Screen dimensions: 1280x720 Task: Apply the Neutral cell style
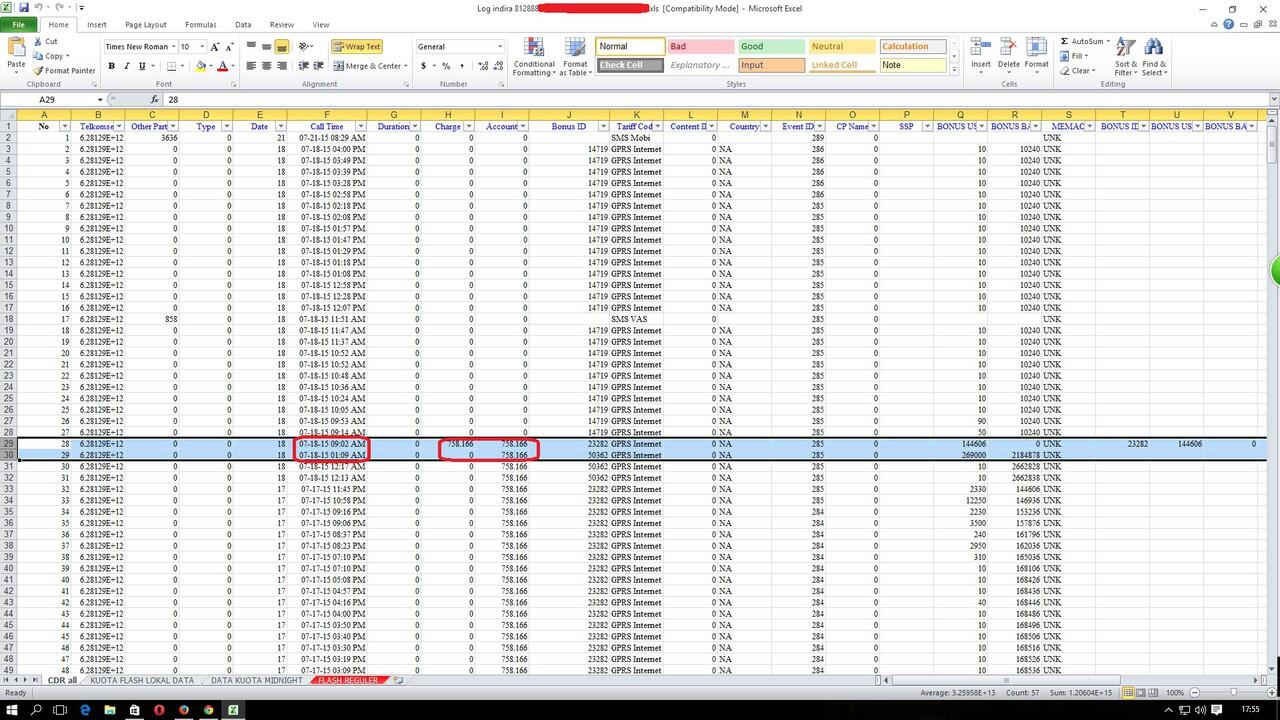point(841,46)
